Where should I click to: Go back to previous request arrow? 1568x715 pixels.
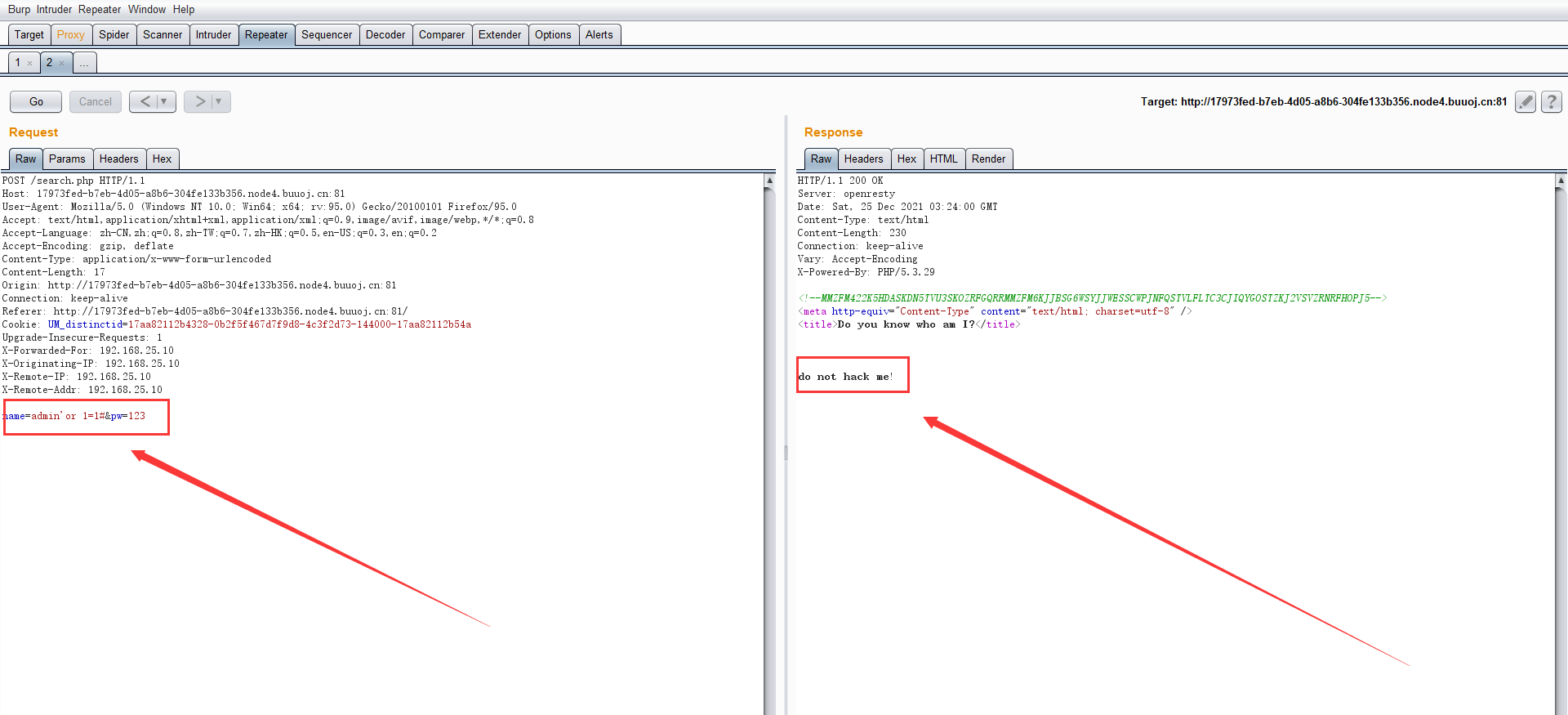tap(145, 101)
